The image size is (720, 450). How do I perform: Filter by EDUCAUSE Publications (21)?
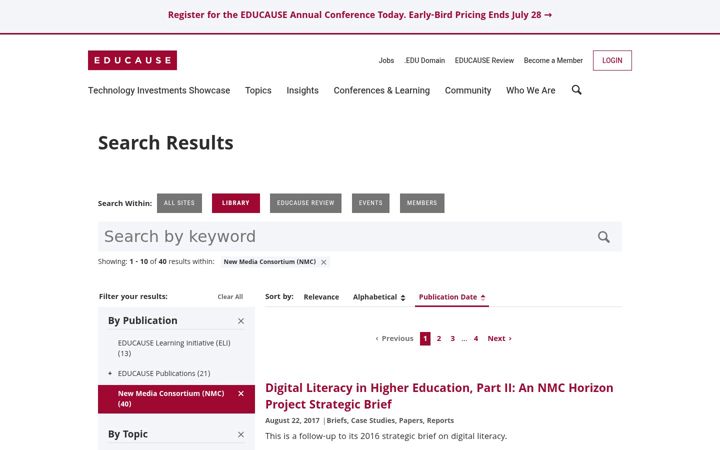[x=164, y=373]
